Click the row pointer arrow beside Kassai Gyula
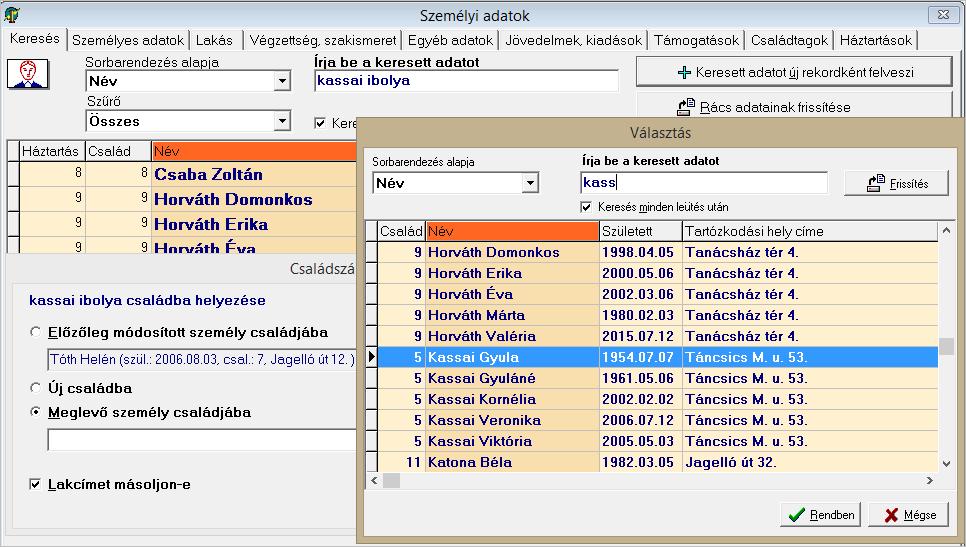The height and width of the screenshot is (547, 966). (371, 357)
